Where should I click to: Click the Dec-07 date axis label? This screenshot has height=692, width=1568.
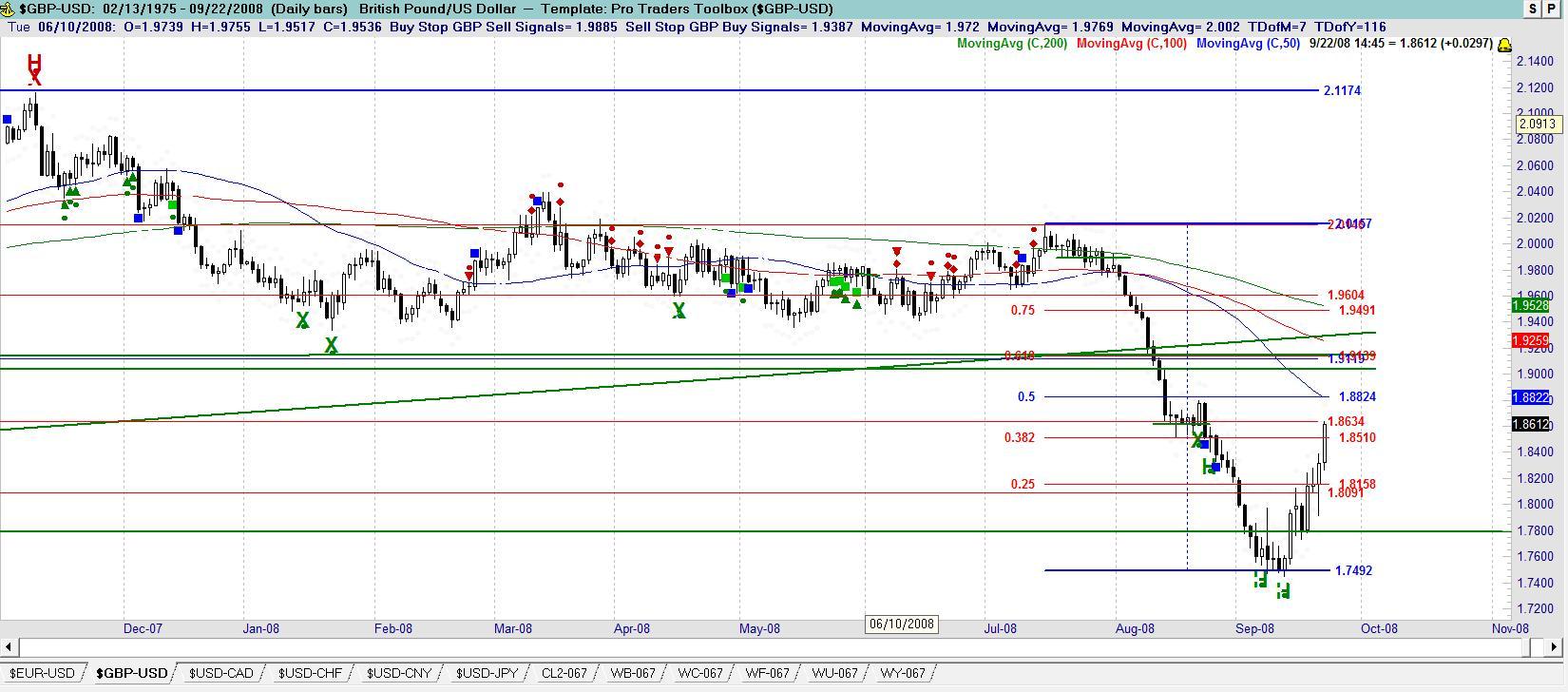143,628
